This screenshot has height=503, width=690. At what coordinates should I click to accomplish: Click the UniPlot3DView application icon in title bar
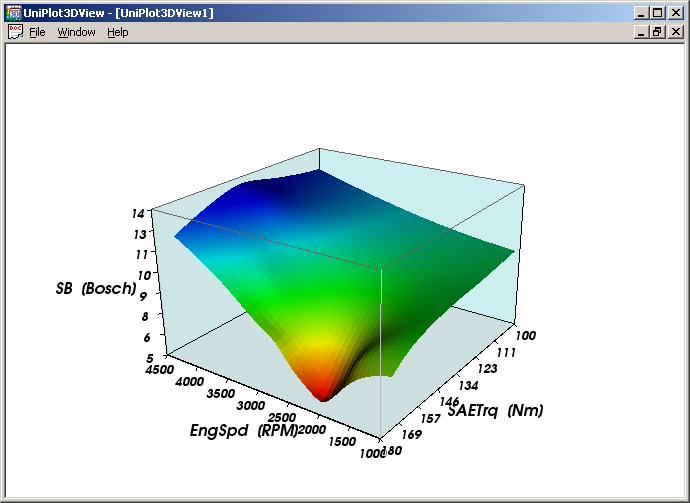(14, 13)
